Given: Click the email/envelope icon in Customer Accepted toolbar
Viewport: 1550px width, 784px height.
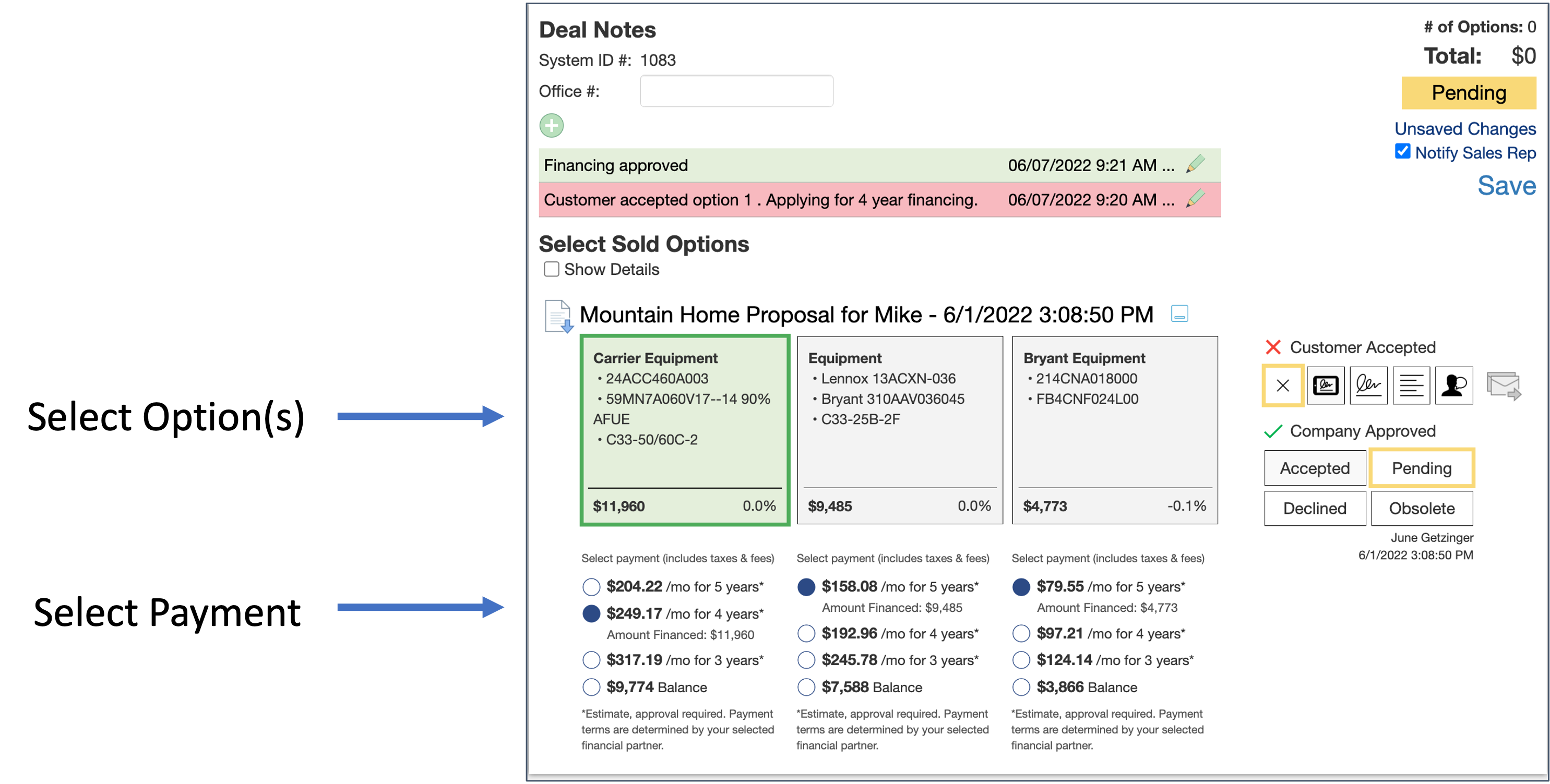Looking at the screenshot, I should [x=1505, y=387].
